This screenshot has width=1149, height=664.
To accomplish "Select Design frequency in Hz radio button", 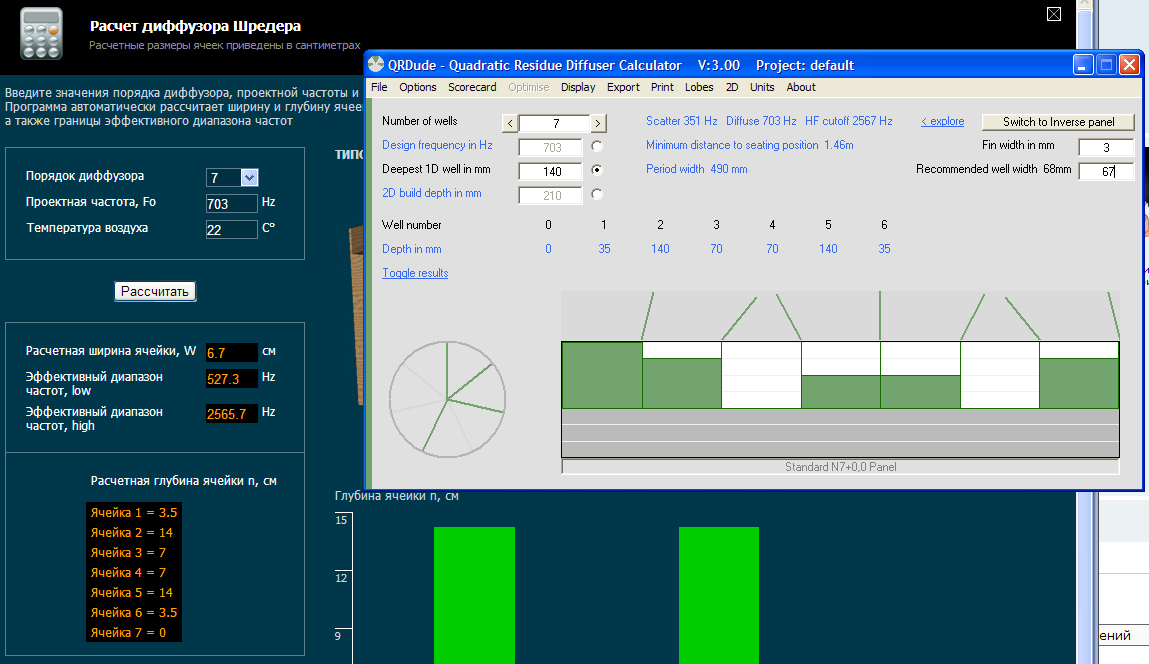I will click(597, 146).
